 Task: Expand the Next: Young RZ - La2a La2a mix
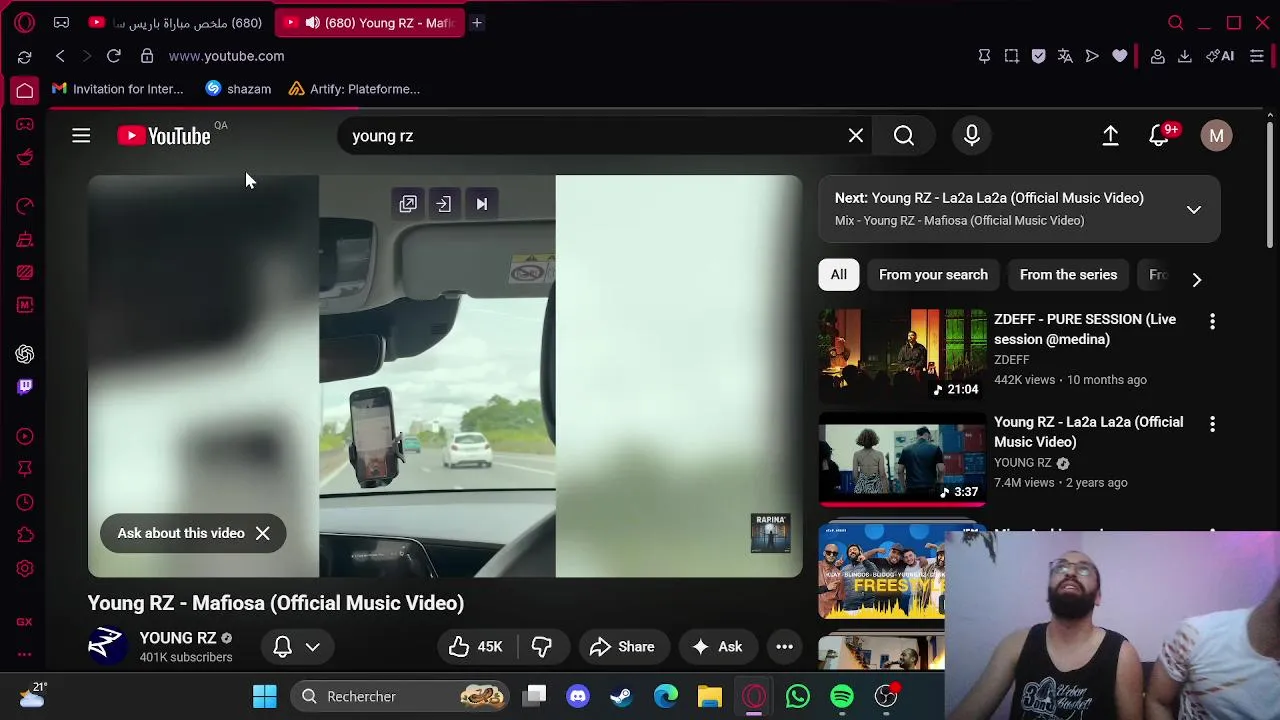pyautogui.click(x=1194, y=209)
